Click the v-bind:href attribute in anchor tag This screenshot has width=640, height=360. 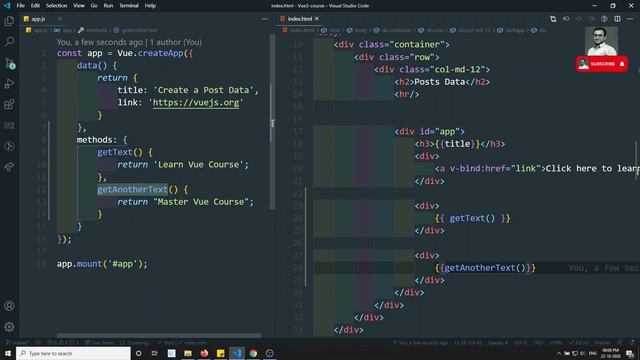[477, 169]
